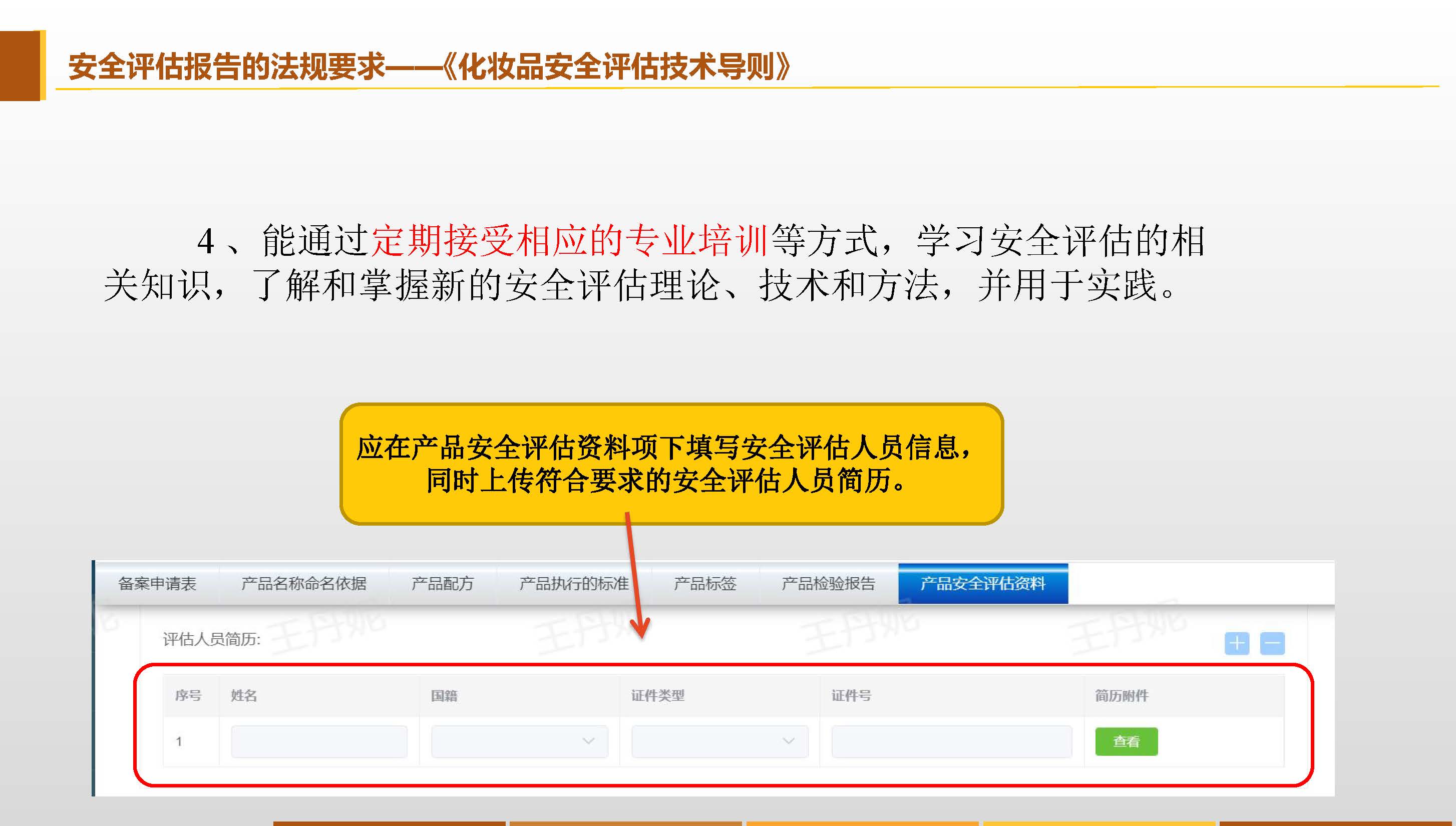
Task: Go to the 产品执行的标准 tab
Action: [574, 584]
